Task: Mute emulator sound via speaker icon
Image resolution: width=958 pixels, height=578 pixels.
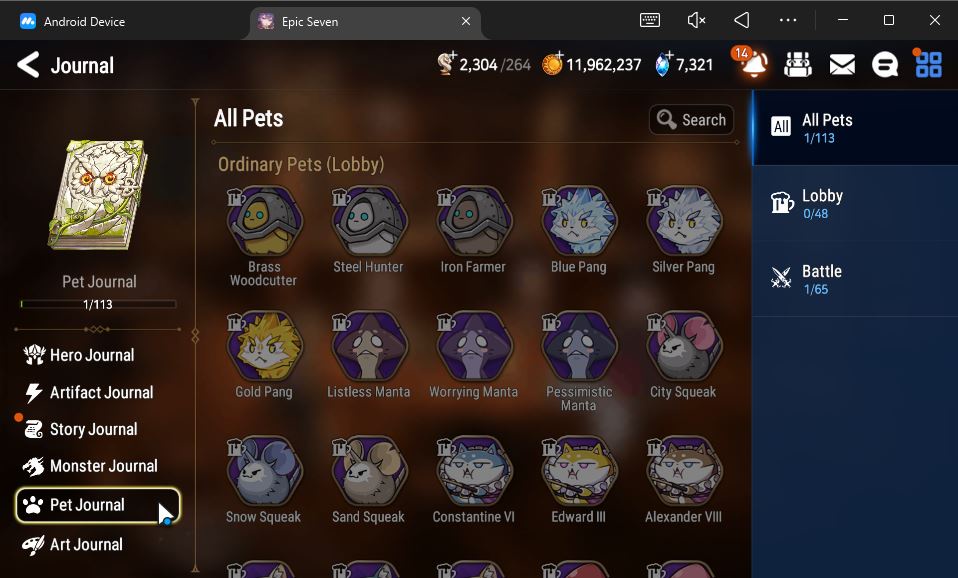Action: [696, 21]
